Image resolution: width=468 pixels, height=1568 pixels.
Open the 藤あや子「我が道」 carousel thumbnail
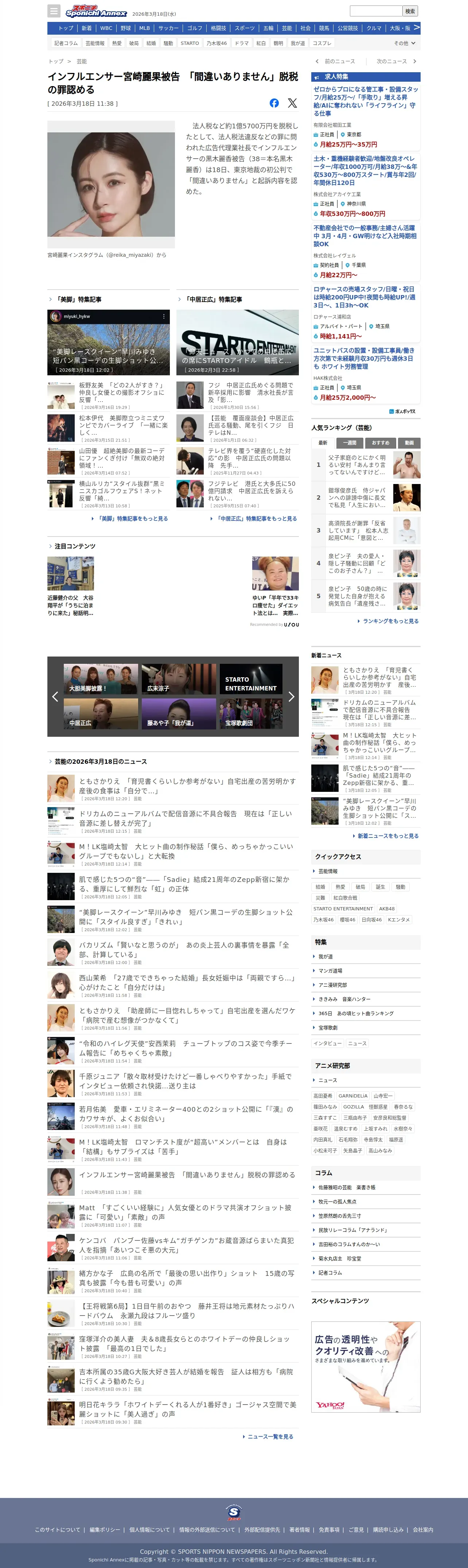(x=179, y=714)
